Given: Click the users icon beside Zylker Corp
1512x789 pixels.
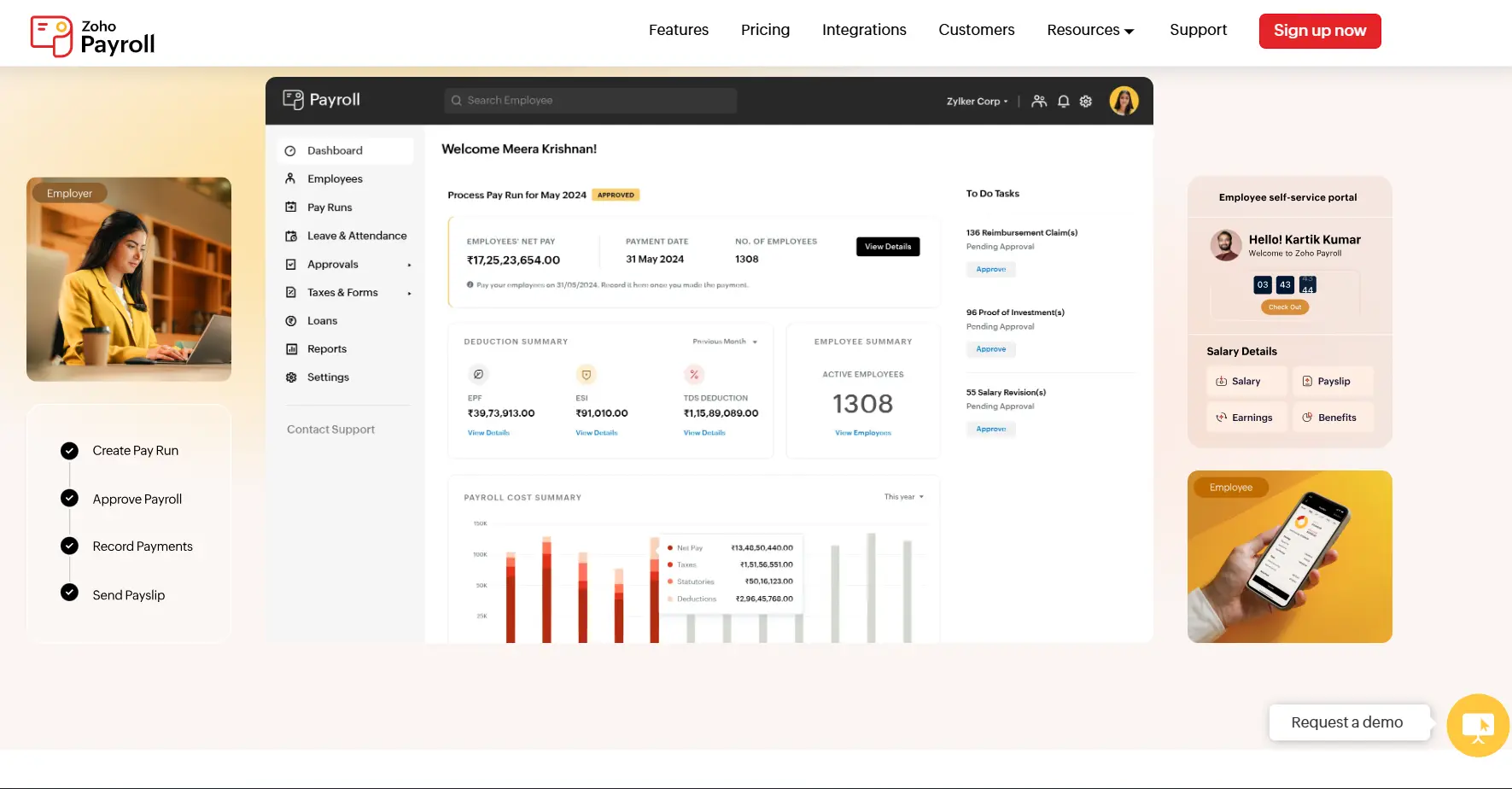Looking at the screenshot, I should [x=1039, y=102].
